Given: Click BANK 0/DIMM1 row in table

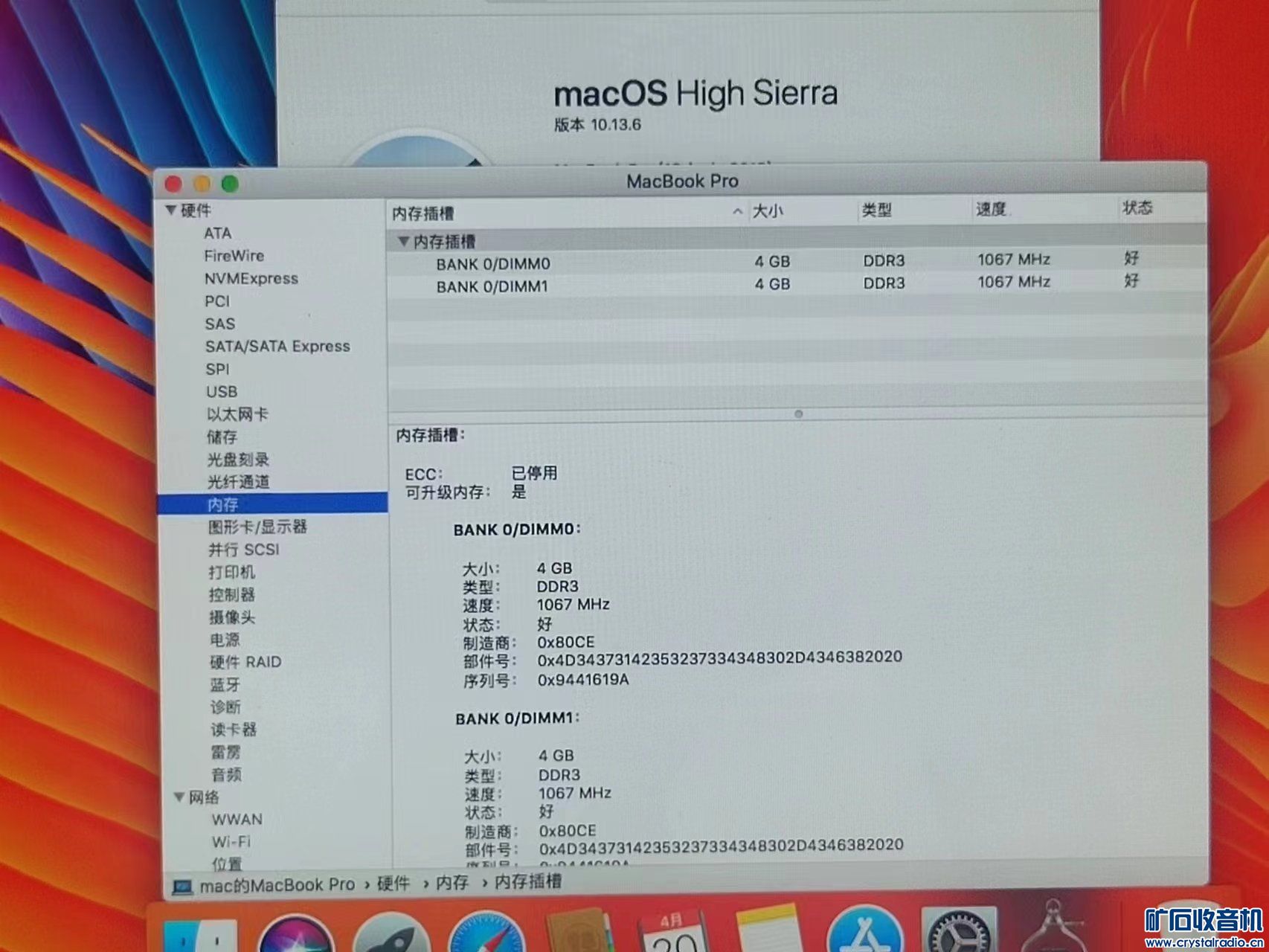Looking at the screenshot, I should pyautogui.click(x=796, y=284).
